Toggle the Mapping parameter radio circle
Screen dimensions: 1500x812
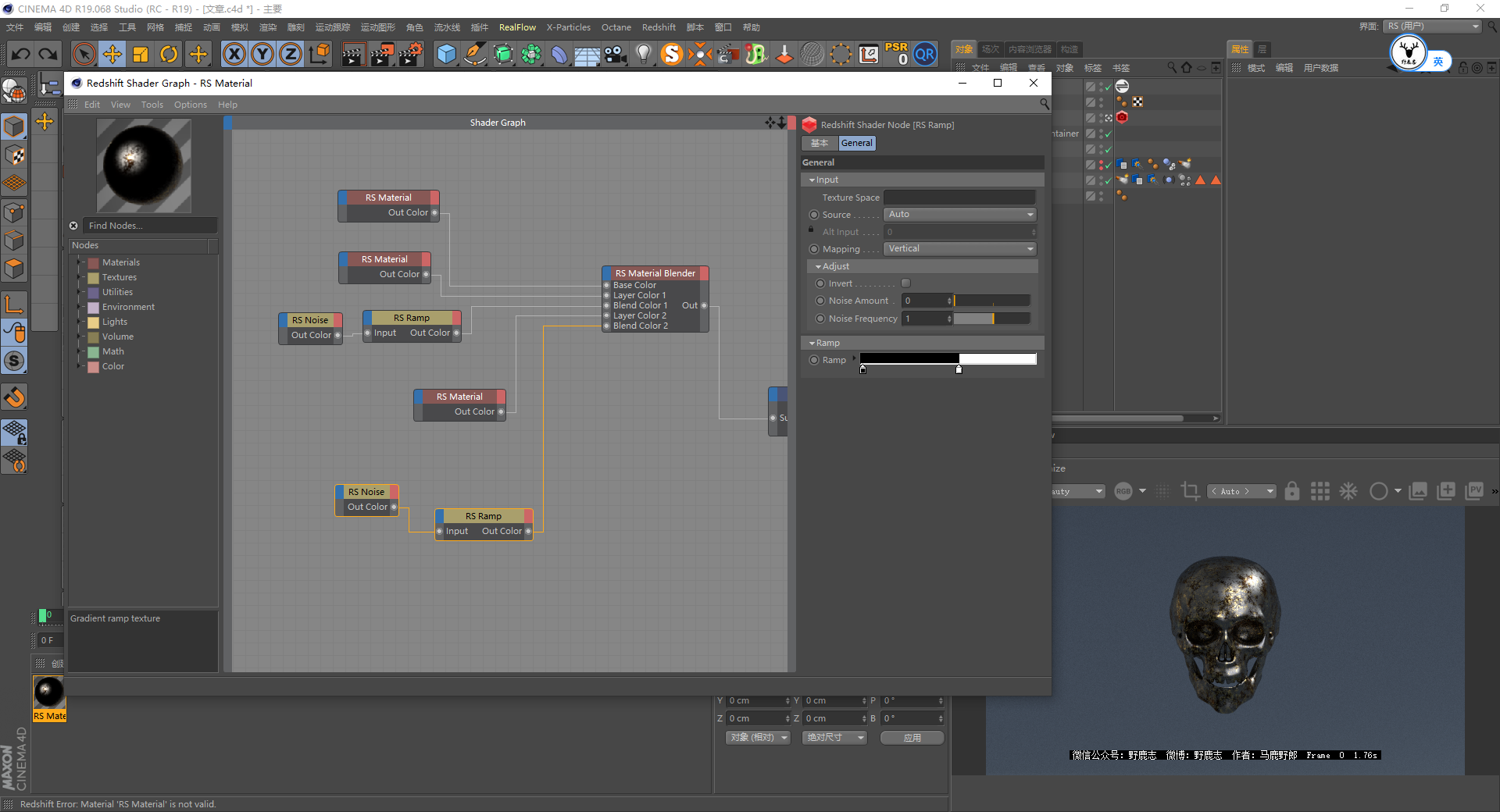[814, 249]
